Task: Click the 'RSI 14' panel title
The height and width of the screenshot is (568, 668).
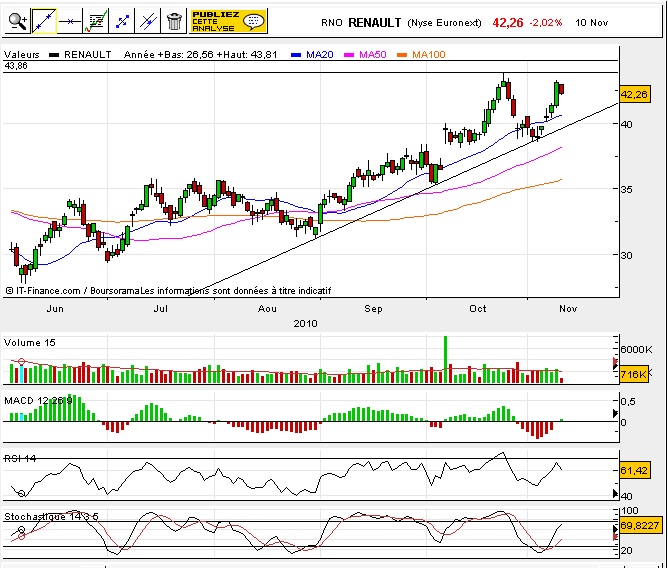Action: [20, 458]
